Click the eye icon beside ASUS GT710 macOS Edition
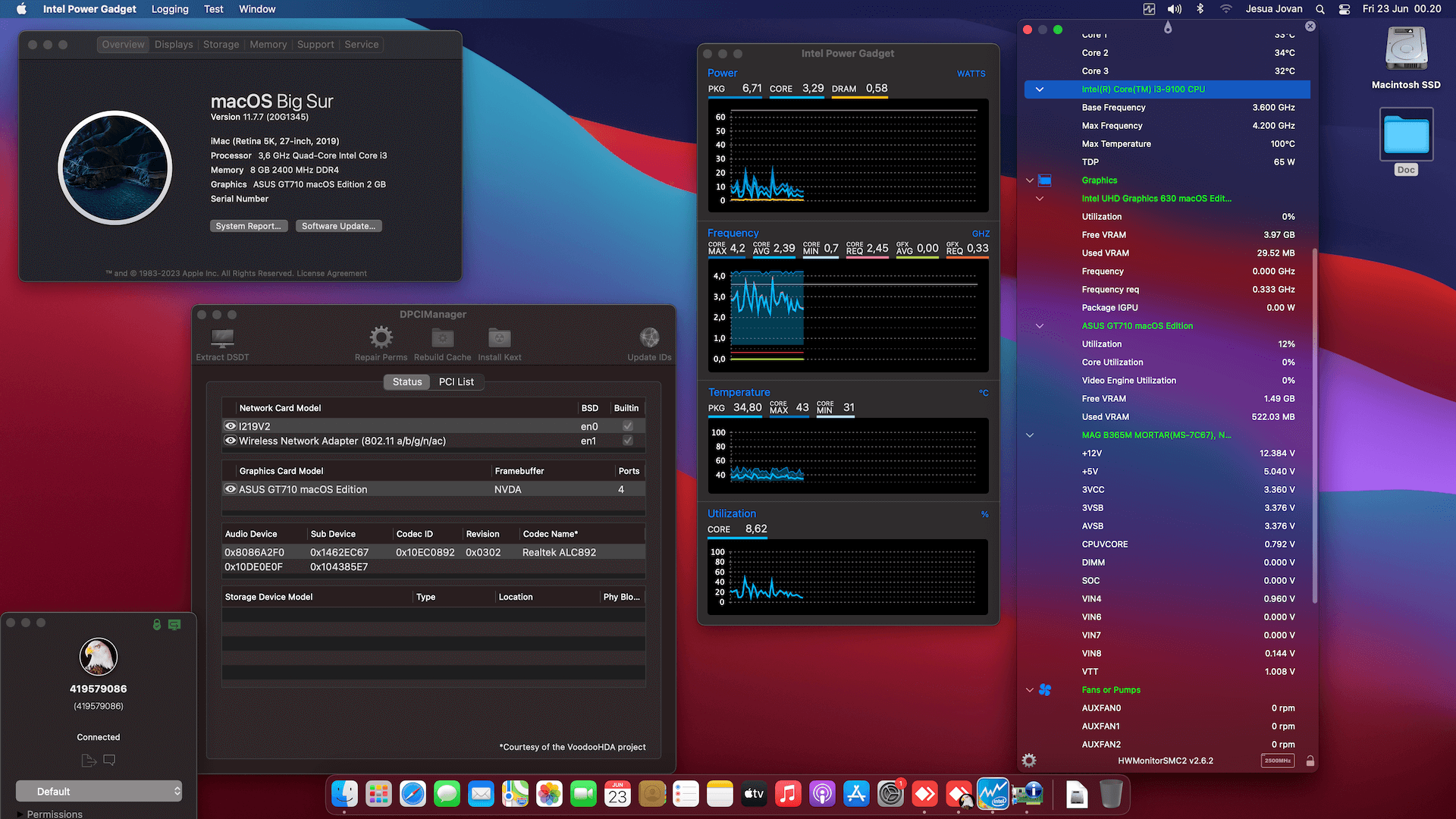 pyautogui.click(x=231, y=489)
